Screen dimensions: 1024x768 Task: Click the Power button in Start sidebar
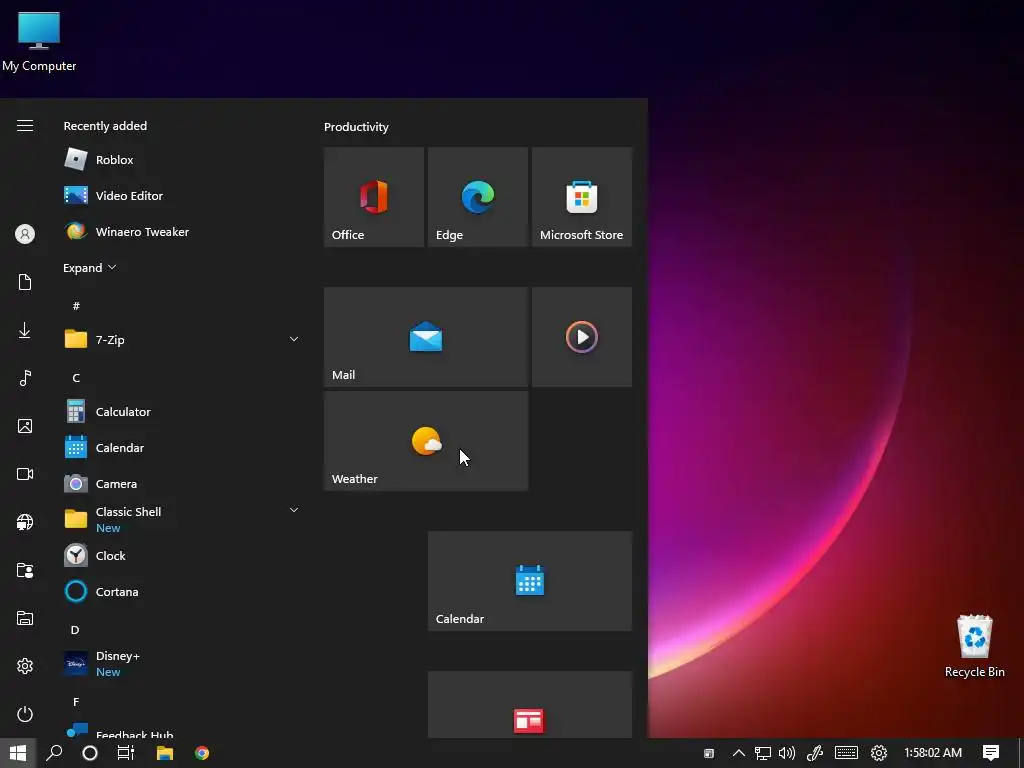pos(25,714)
